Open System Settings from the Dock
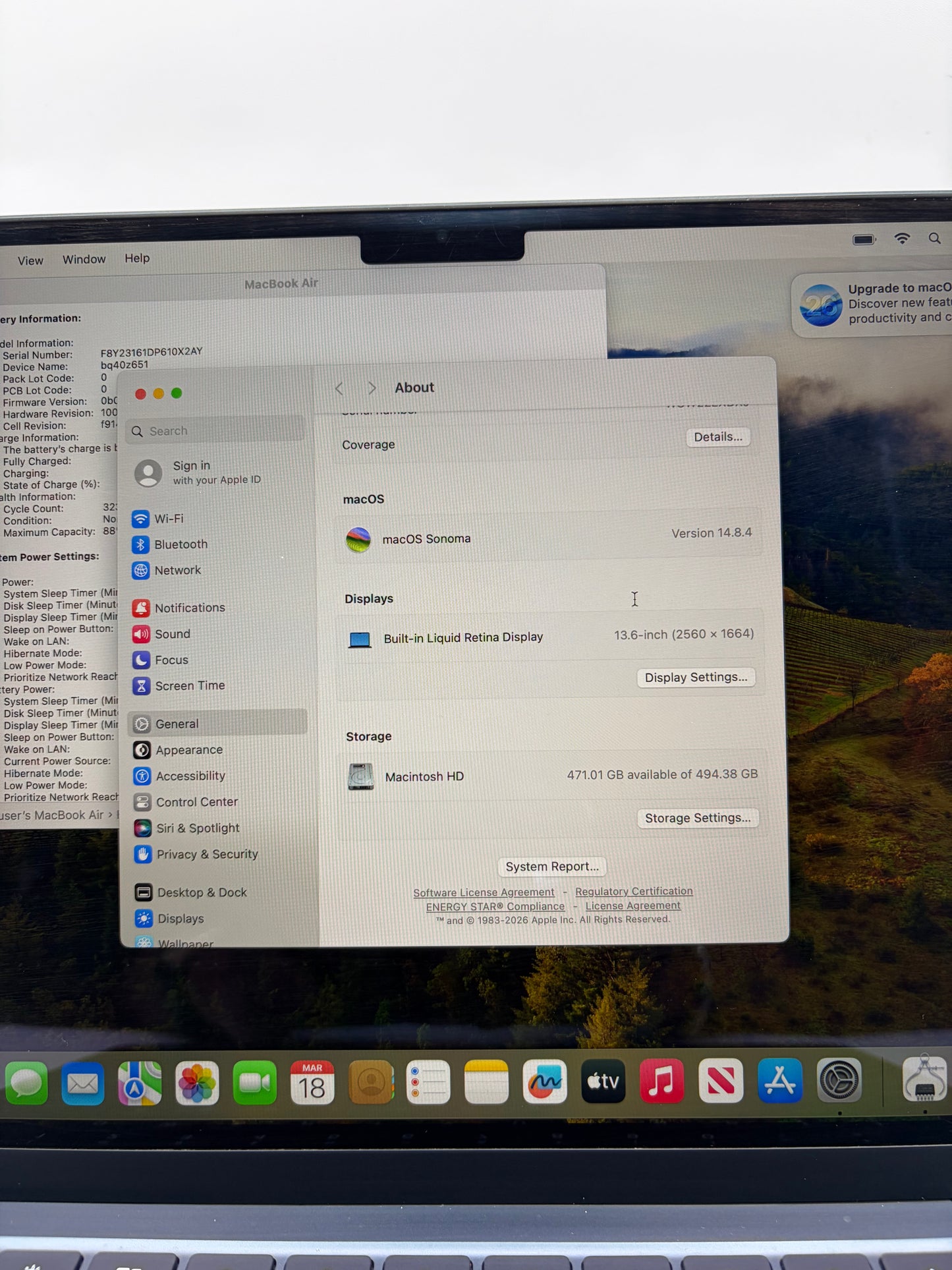Viewport: 952px width, 1270px height. (839, 1080)
